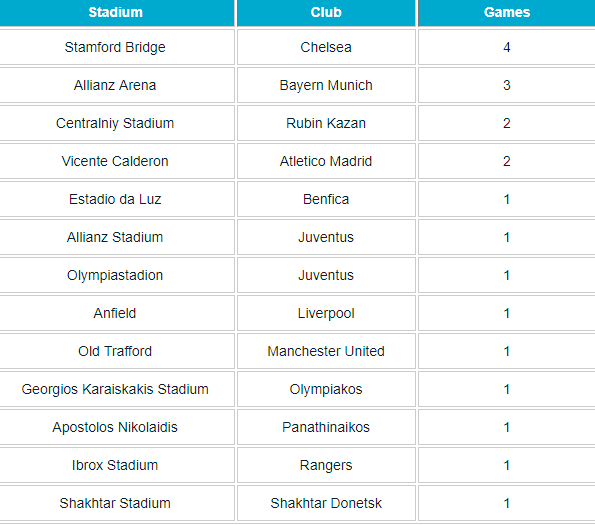The height and width of the screenshot is (525, 595).
Task: Select the Stamford Bridge cell
Action: click(117, 47)
